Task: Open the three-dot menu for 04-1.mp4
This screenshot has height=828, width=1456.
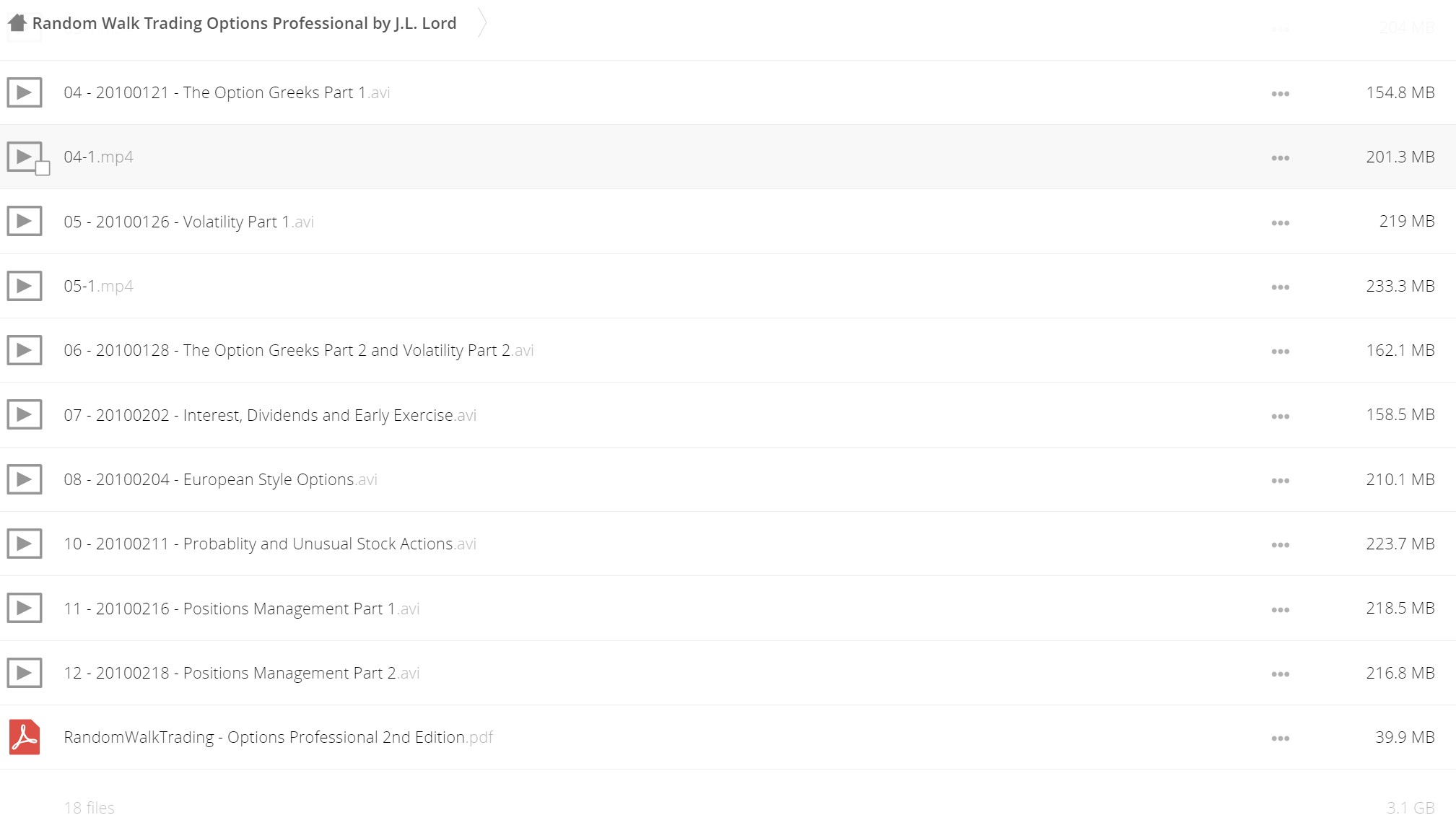Action: pos(1281,158)
